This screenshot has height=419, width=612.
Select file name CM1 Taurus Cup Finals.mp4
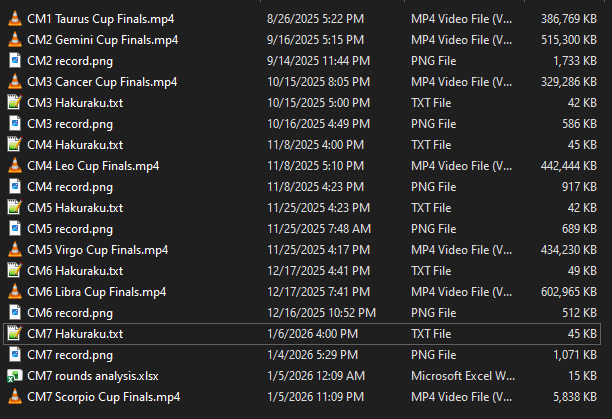(x=101, y=19)
